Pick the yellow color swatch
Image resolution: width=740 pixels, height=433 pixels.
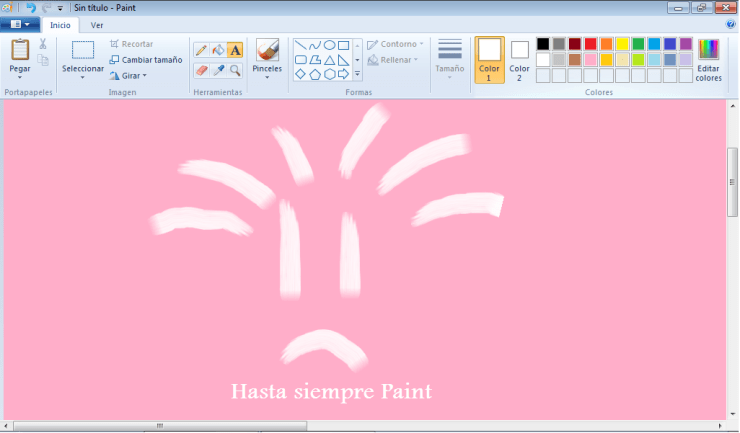(x=622, y=44)
